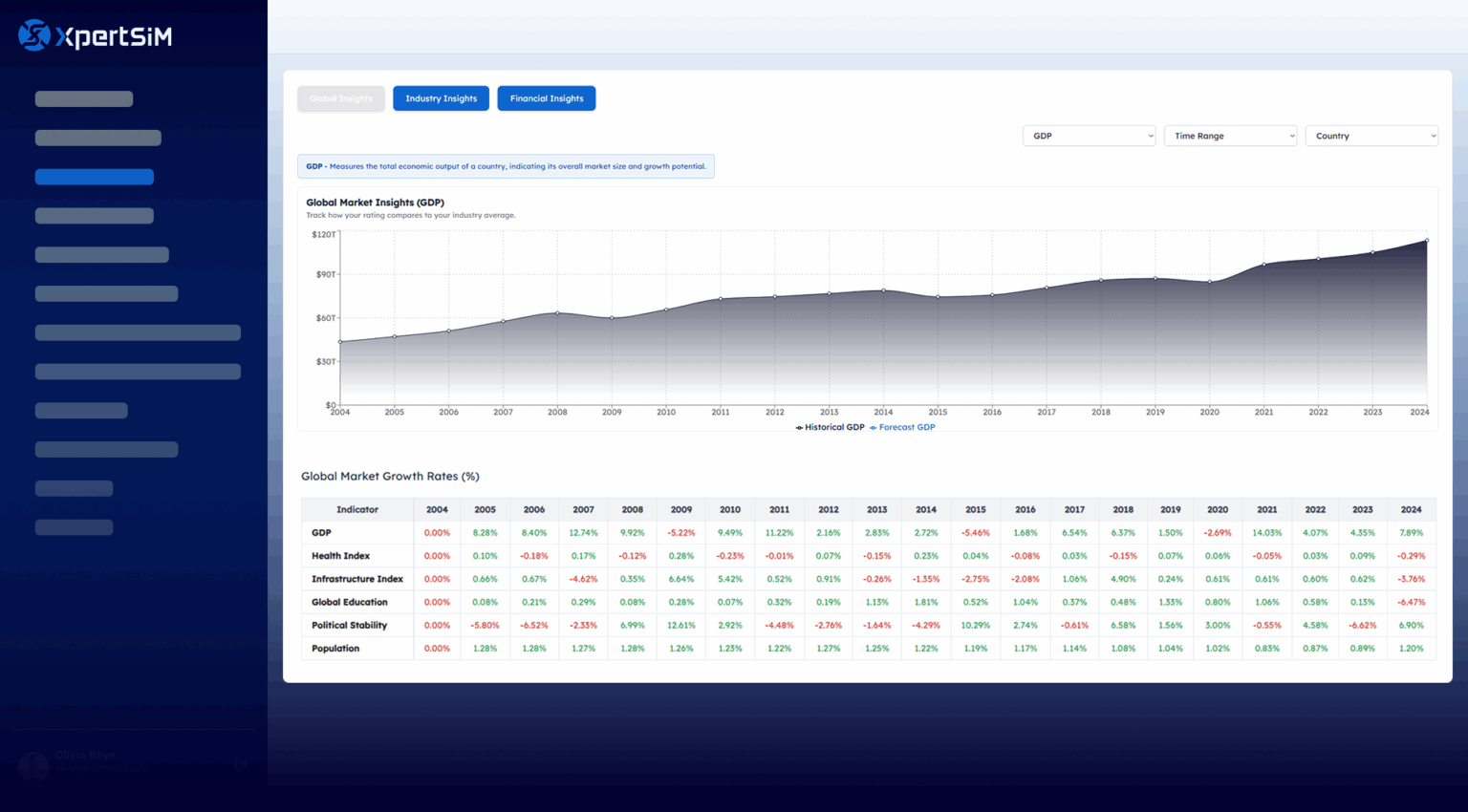
Task: Select the greyed-out Global Insights tab
Action: coord(341,98)
